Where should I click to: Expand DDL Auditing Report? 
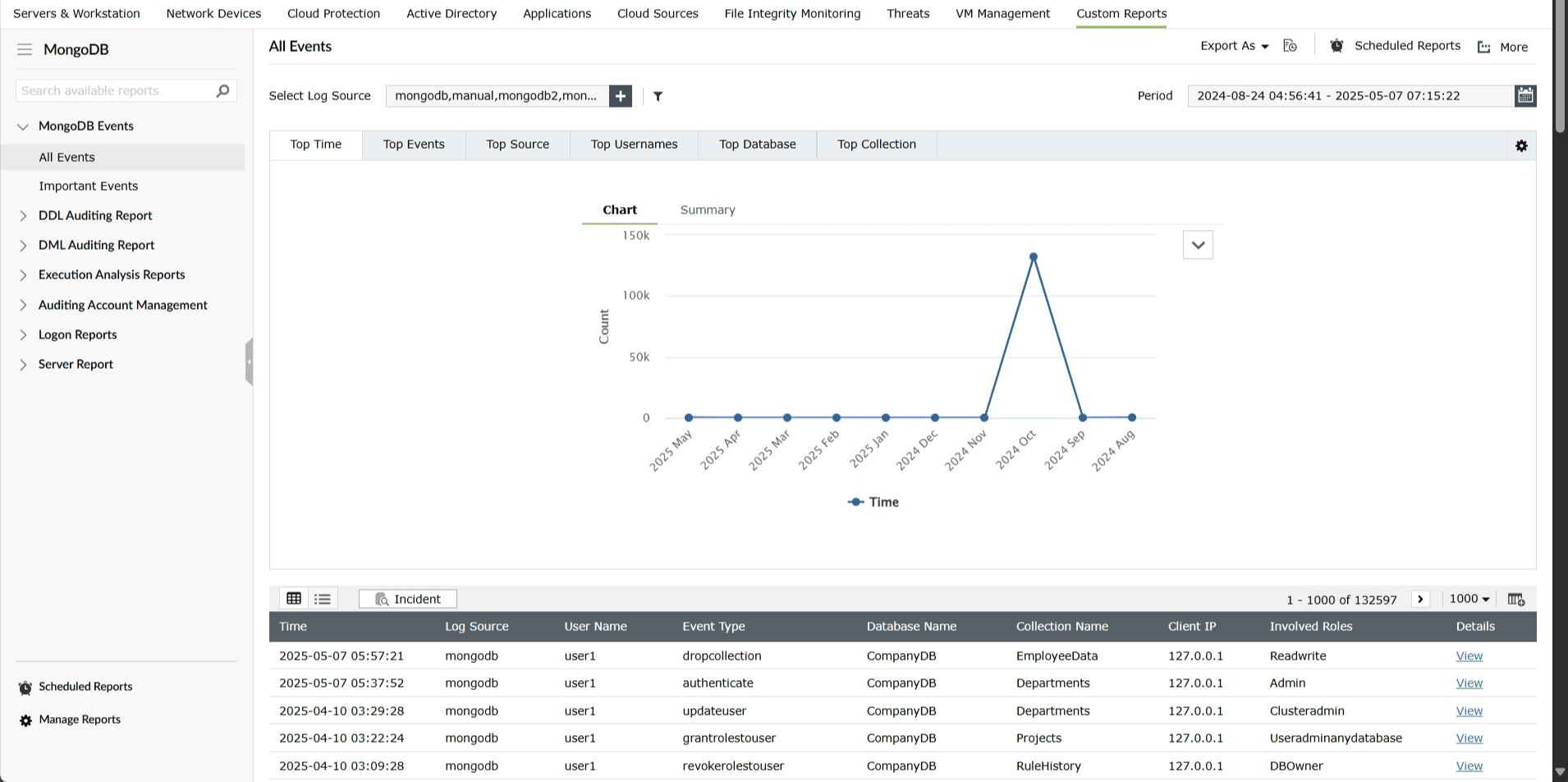pos(23,216)
